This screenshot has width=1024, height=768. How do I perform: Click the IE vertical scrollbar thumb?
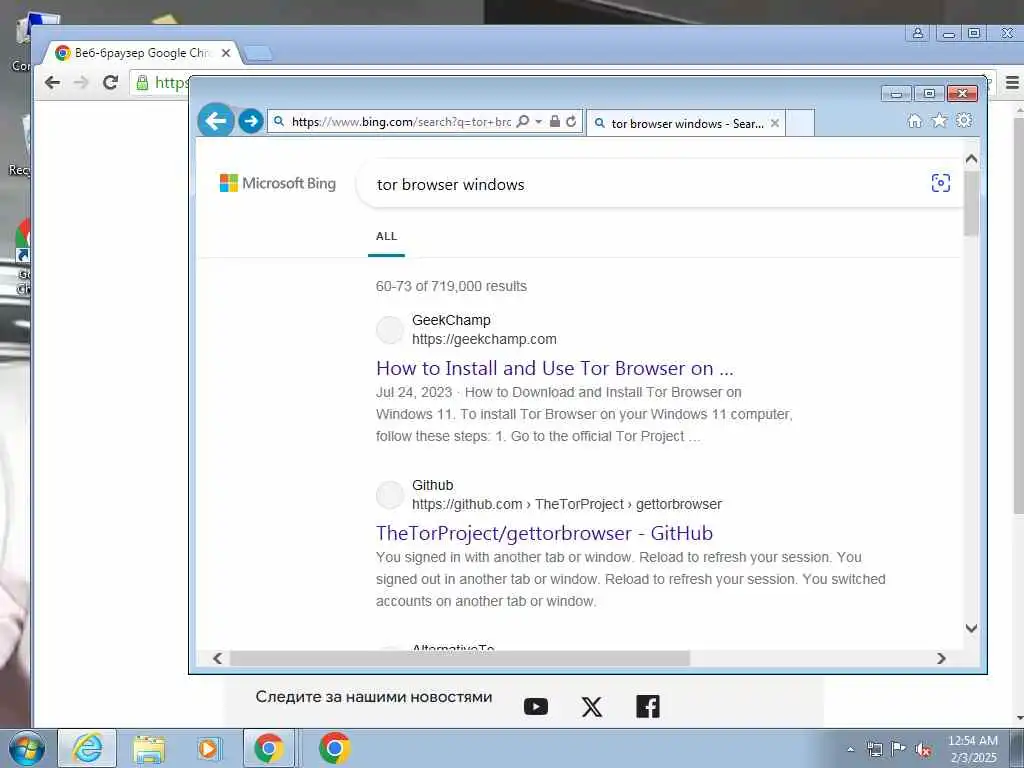tap(971, 203)
